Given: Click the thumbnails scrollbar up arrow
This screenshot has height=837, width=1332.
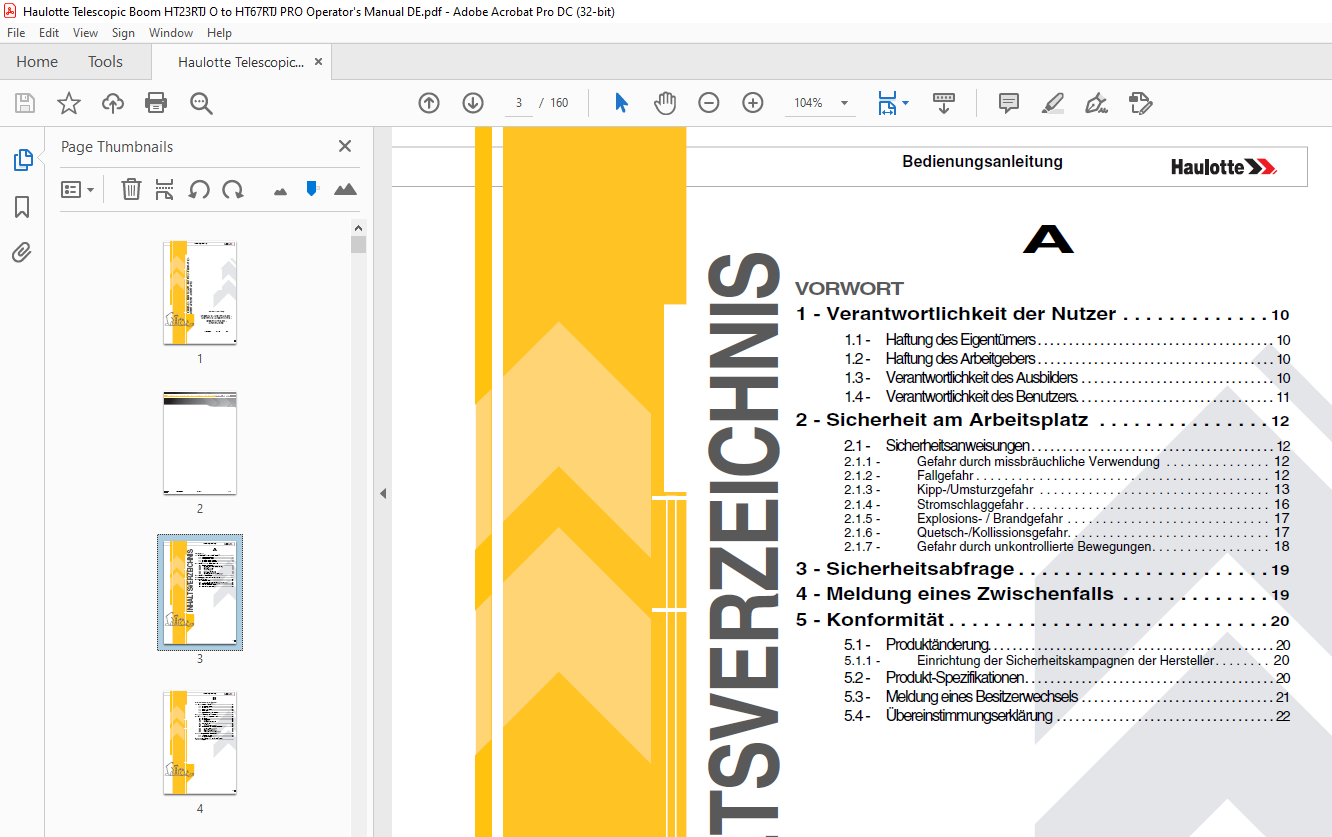Looking at the screenshot, I should (x=358, y=227).
